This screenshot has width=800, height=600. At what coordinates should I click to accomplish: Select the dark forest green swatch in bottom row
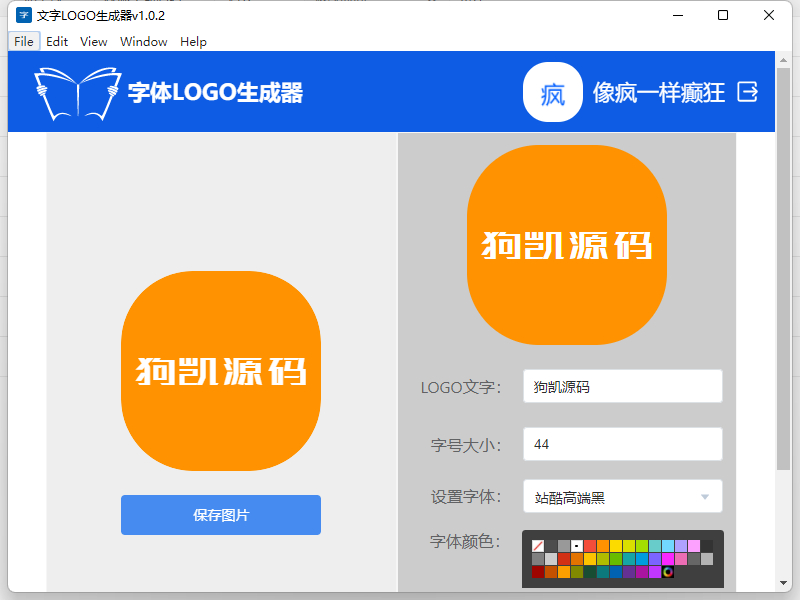[x=590, y=572]
